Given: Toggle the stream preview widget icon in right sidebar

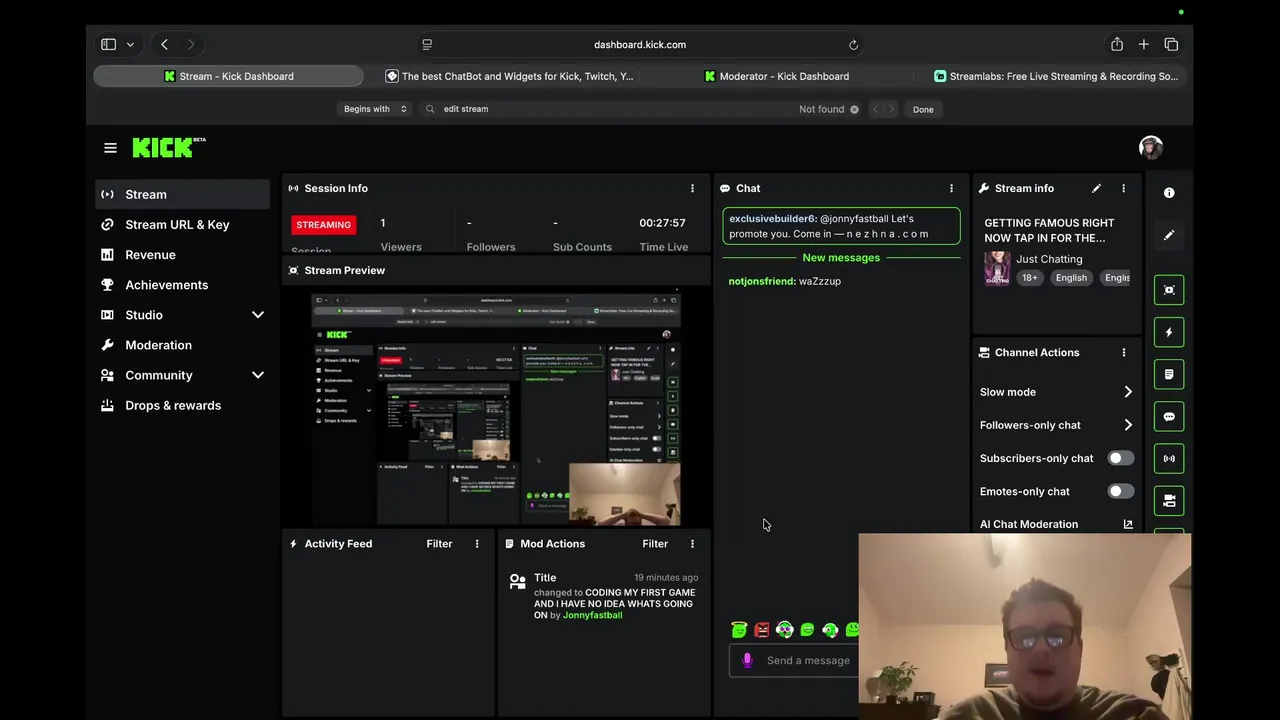Looking at the screenshot, I should coord(1169,290).
